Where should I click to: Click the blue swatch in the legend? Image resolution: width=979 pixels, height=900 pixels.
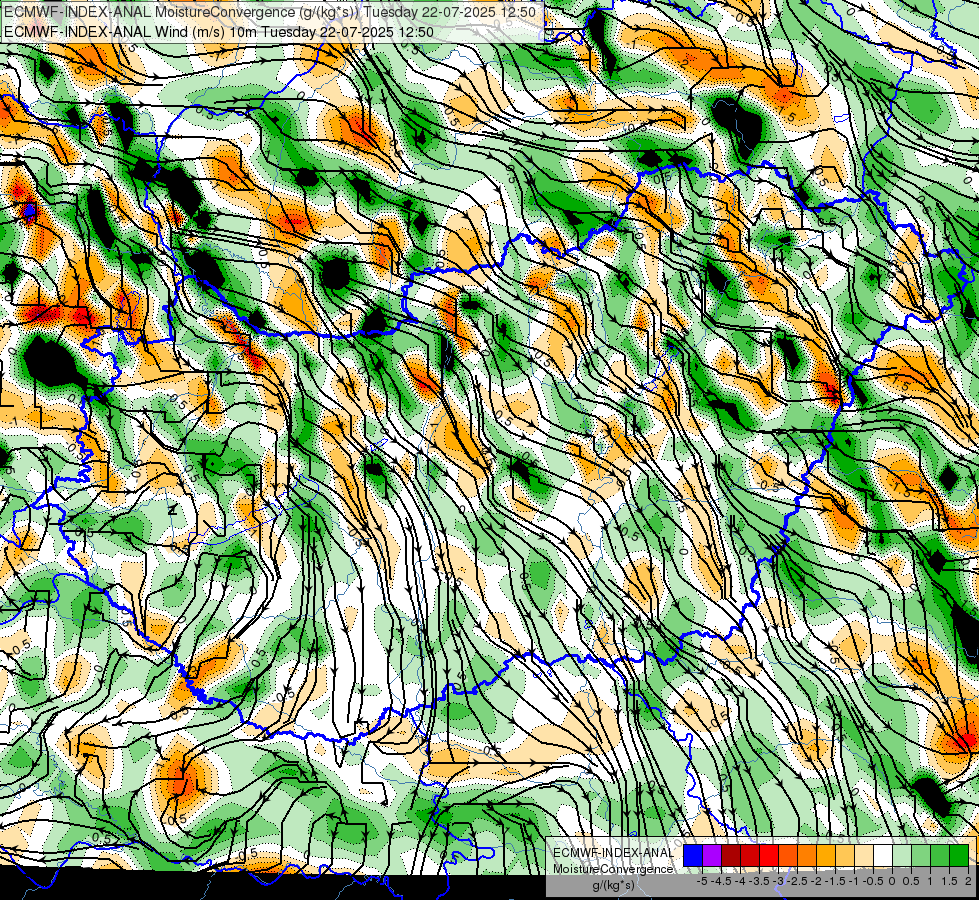[x=693, y=855]
